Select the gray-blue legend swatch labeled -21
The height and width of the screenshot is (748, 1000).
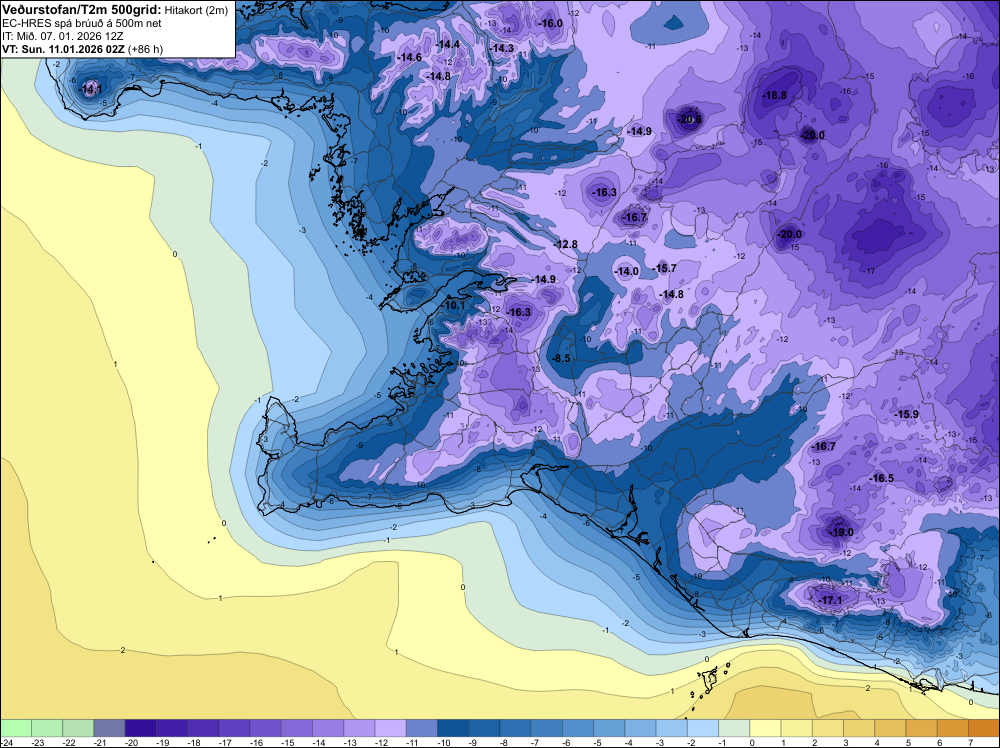point(109,728)
